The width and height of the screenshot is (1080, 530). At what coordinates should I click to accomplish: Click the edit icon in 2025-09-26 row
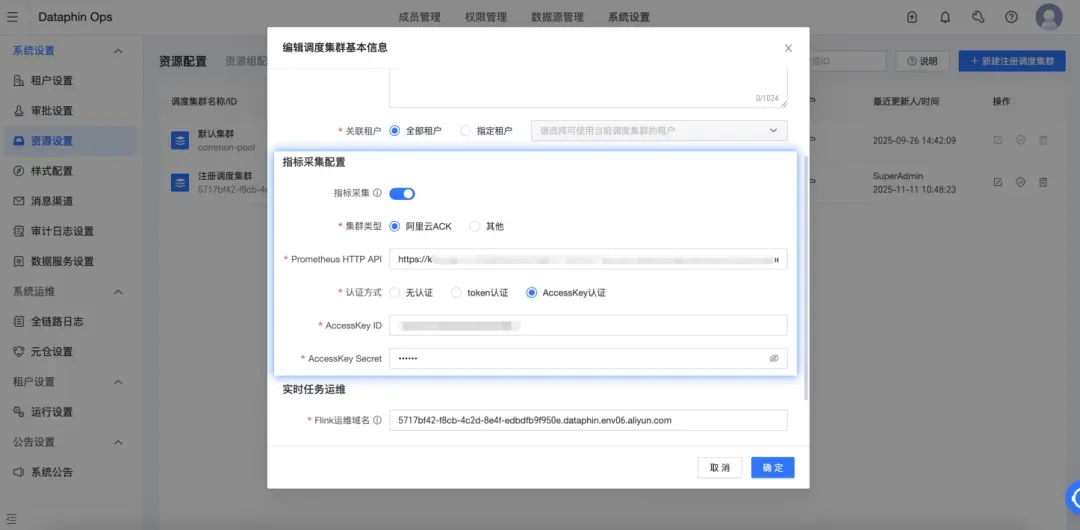point(997,141)
